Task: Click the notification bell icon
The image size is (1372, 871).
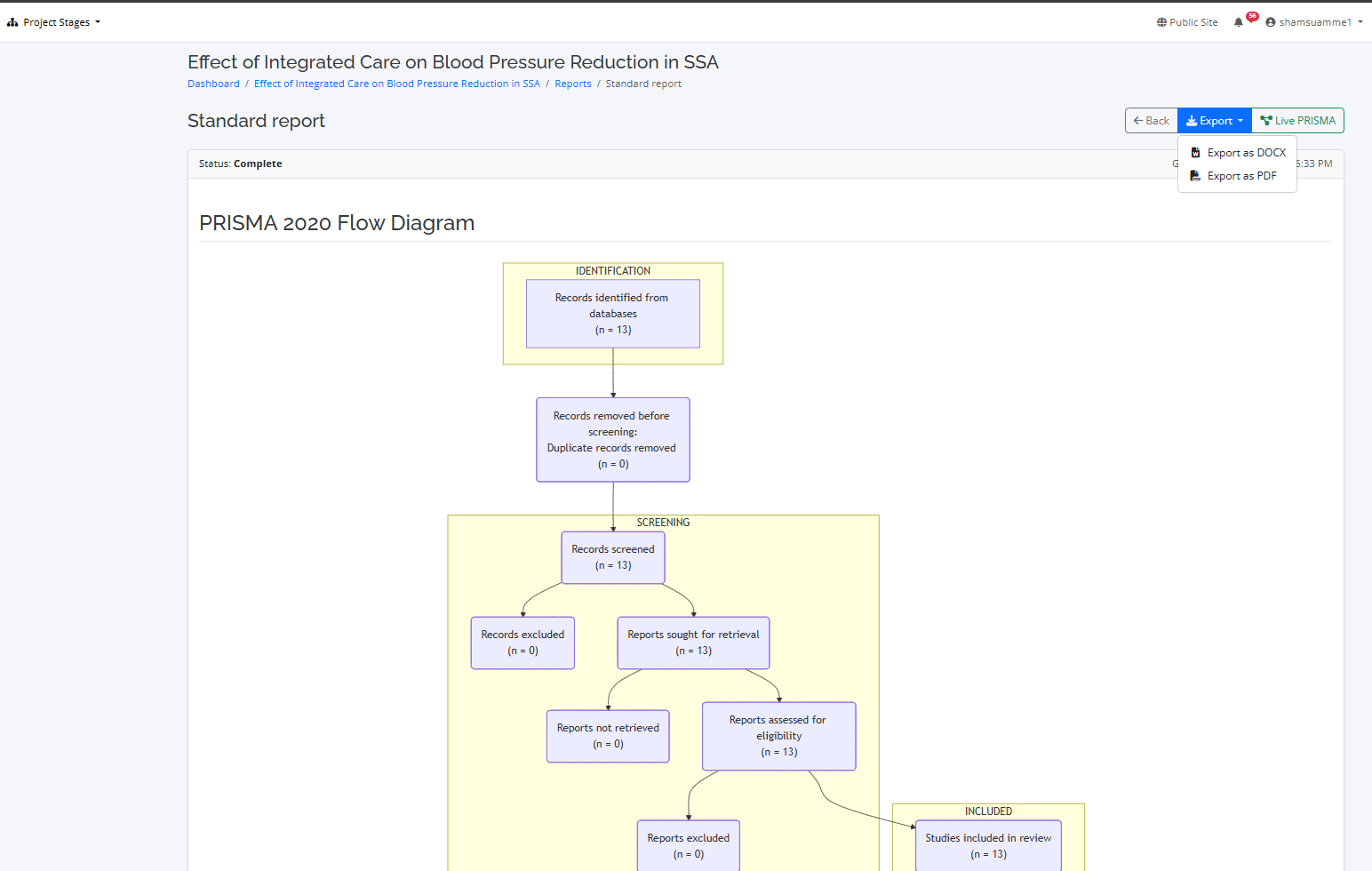Action: click(1238, 22)
